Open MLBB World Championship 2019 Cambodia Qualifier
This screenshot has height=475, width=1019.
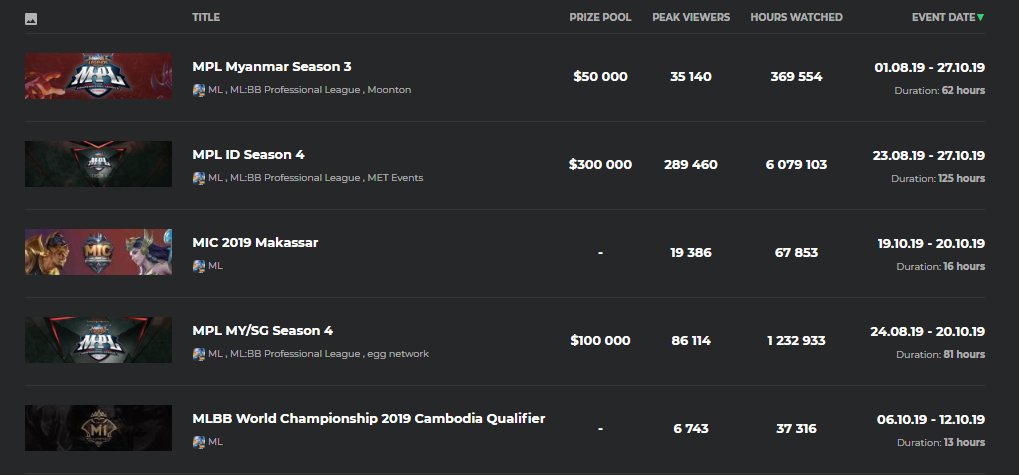369,419
